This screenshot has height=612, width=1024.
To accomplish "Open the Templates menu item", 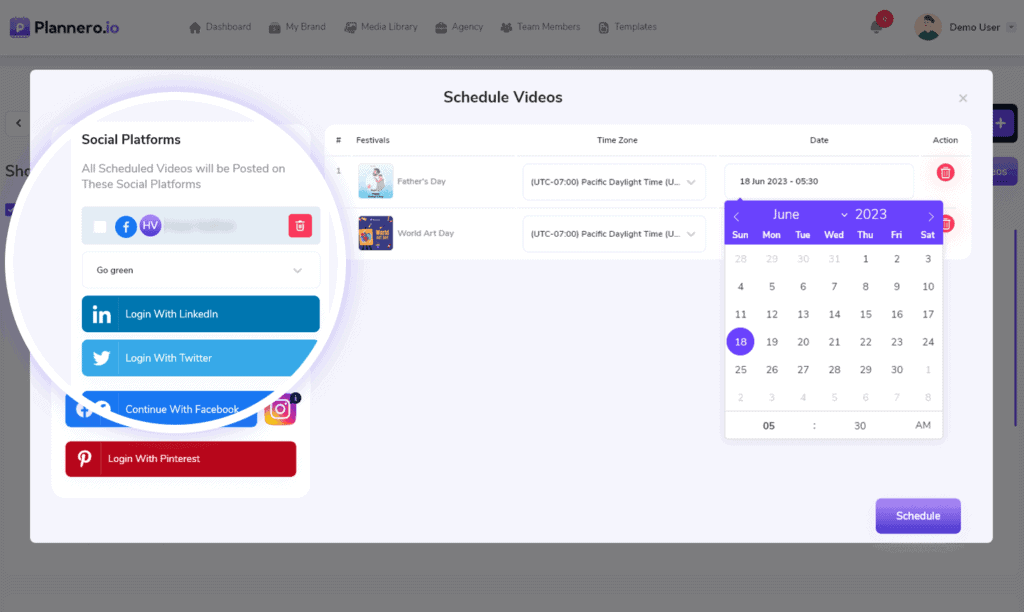I will [x=627, y=27].
